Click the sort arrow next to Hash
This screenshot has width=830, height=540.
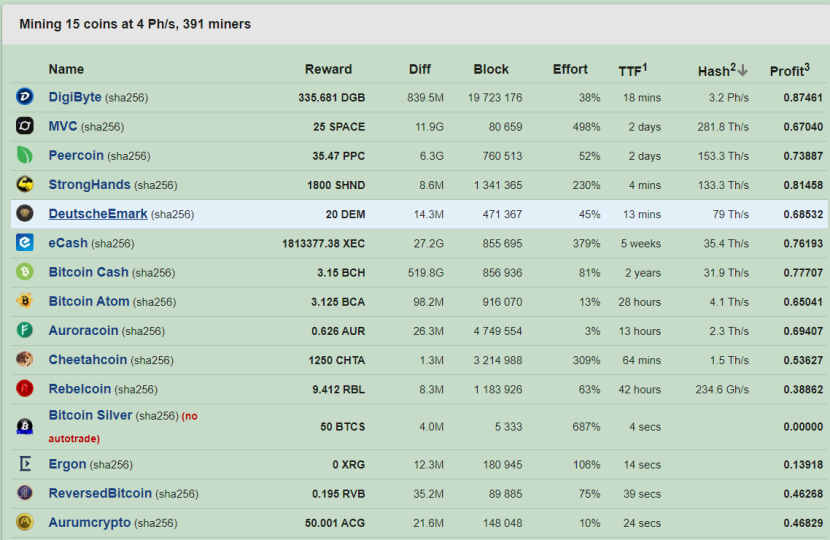click(743, 70)
